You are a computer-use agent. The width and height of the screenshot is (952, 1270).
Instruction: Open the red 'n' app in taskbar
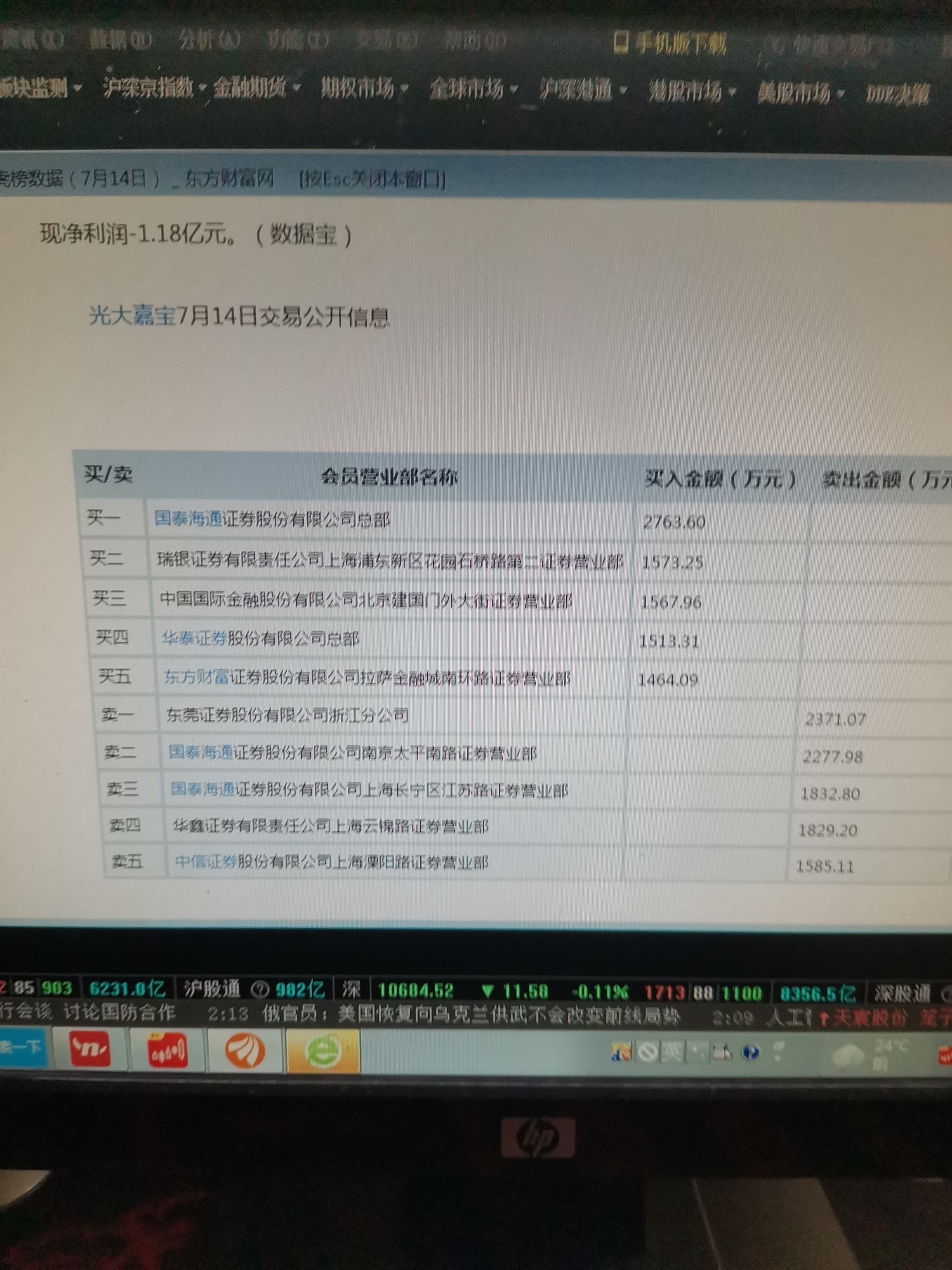90,1050
